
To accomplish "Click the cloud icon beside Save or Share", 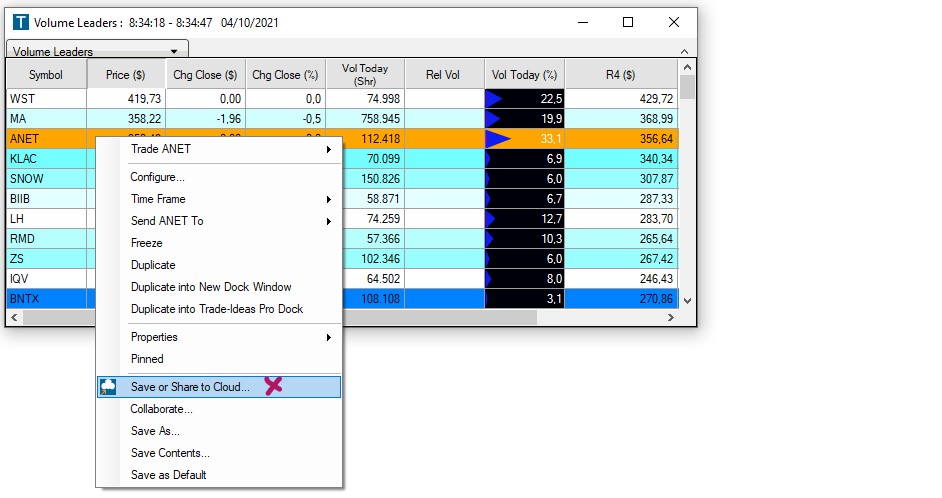I will point(108,387).
